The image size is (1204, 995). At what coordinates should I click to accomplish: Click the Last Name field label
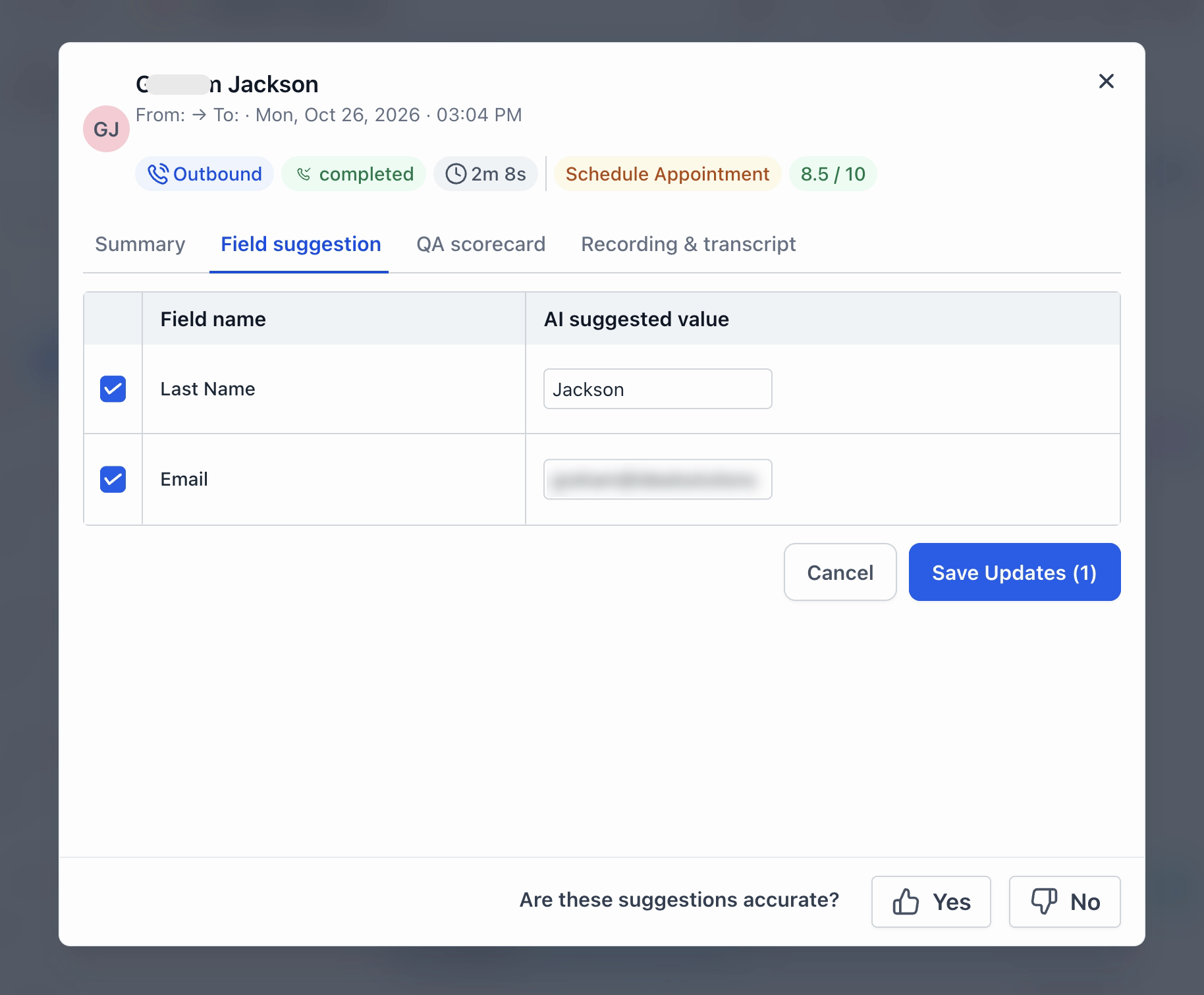pyautogui.click(x=208, y=389)
